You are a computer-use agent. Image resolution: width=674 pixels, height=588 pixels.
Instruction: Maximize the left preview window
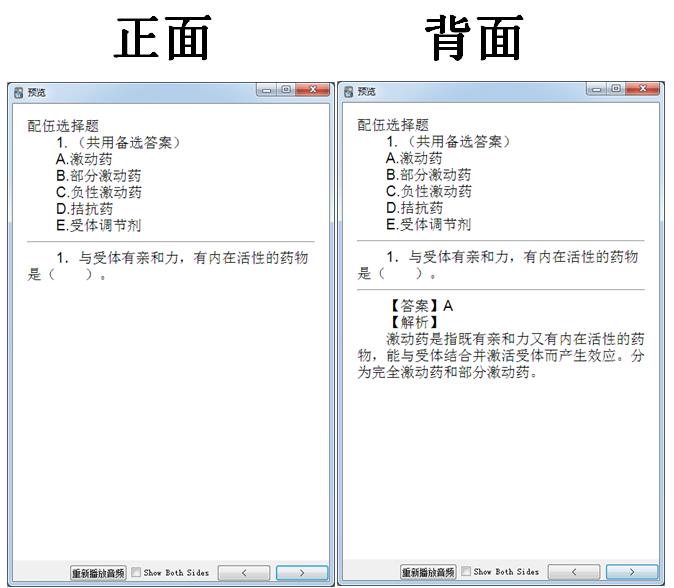(x=286, y=90)
